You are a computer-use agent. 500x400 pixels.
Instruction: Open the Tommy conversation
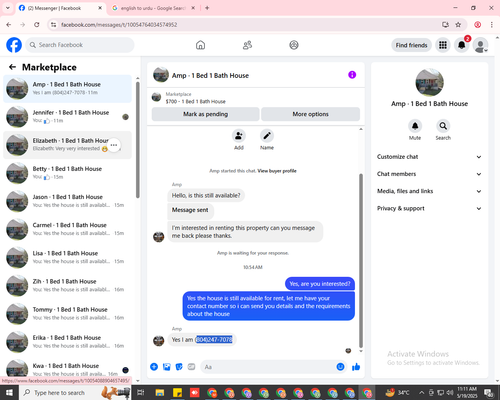tap(67, 314)
